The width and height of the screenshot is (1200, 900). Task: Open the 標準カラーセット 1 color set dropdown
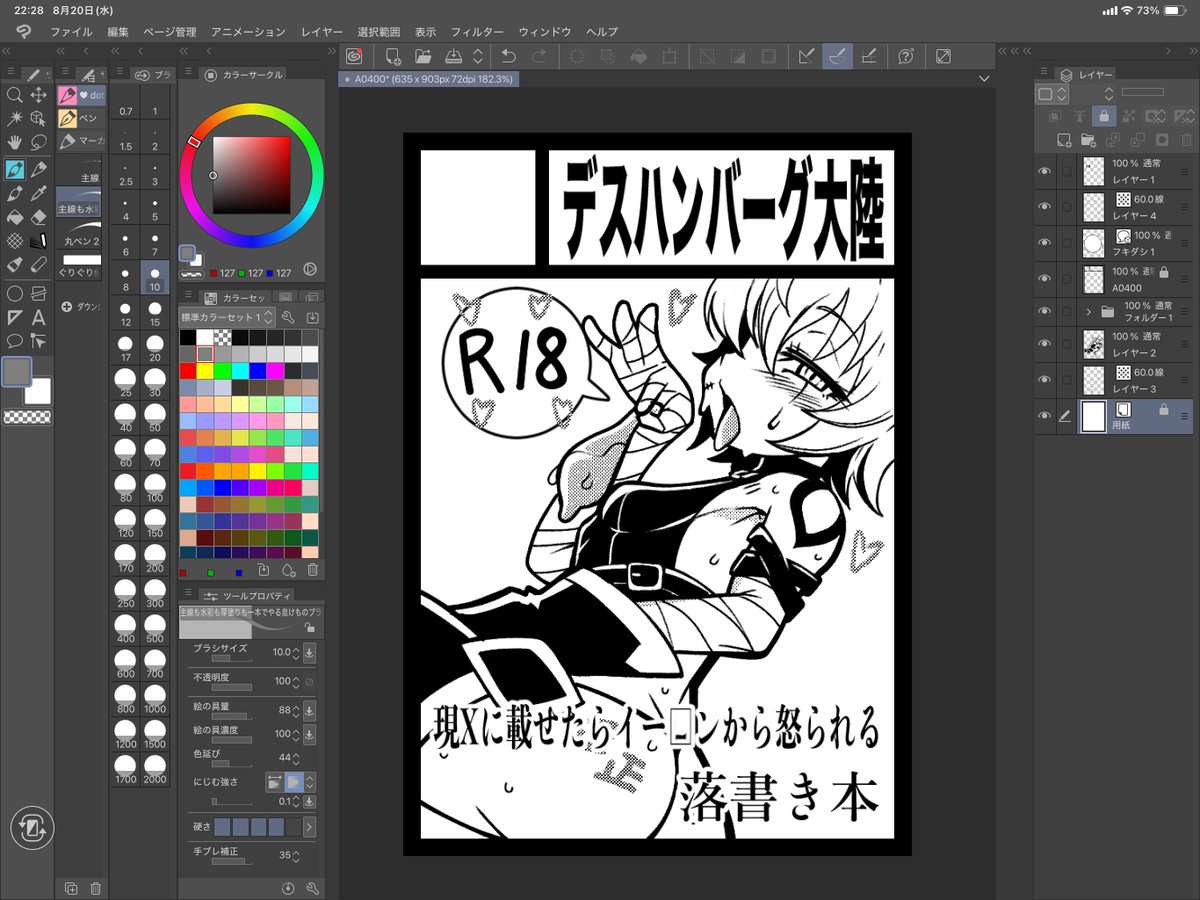pos(268,317)
